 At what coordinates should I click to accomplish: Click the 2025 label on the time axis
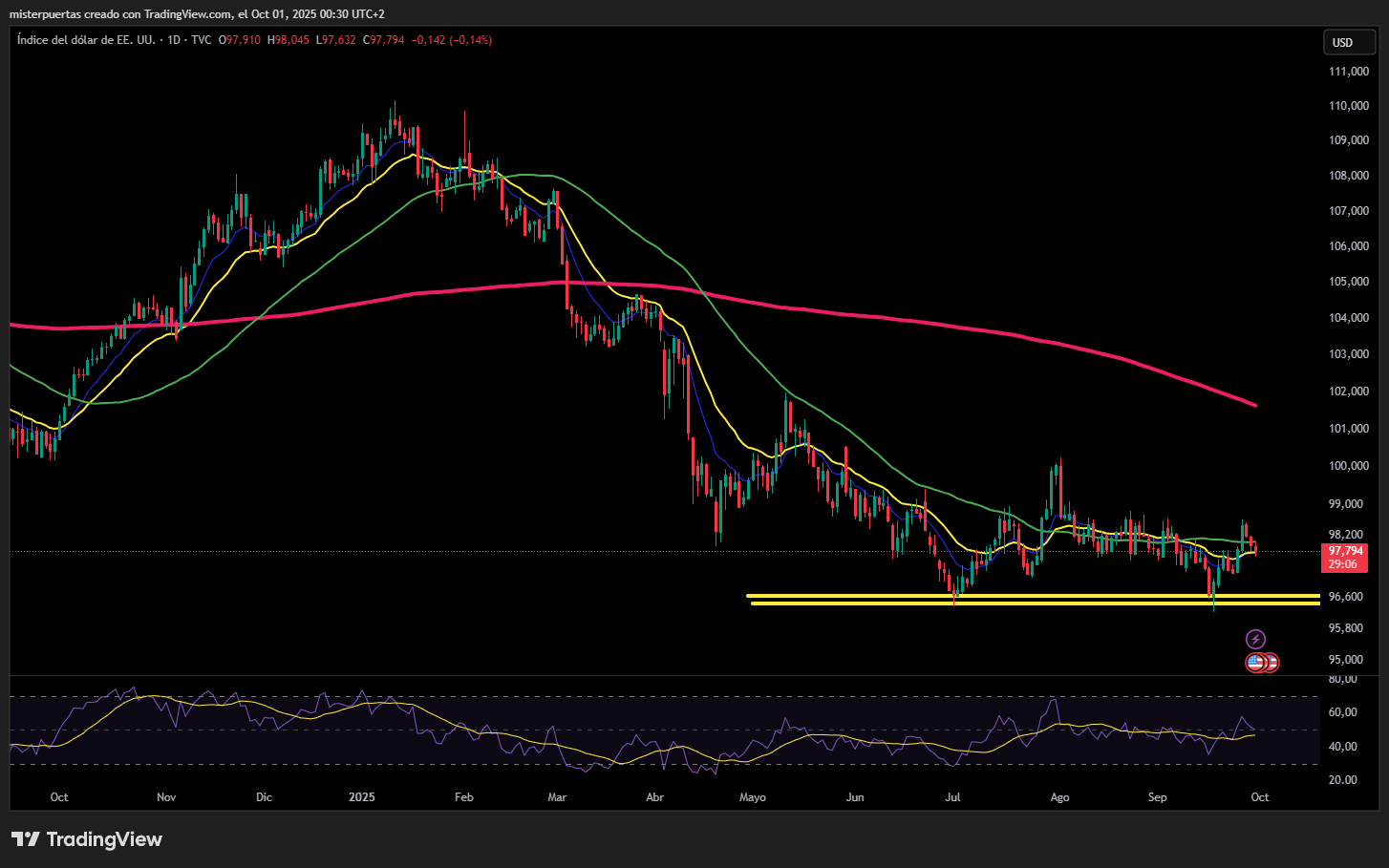point(362,797)
